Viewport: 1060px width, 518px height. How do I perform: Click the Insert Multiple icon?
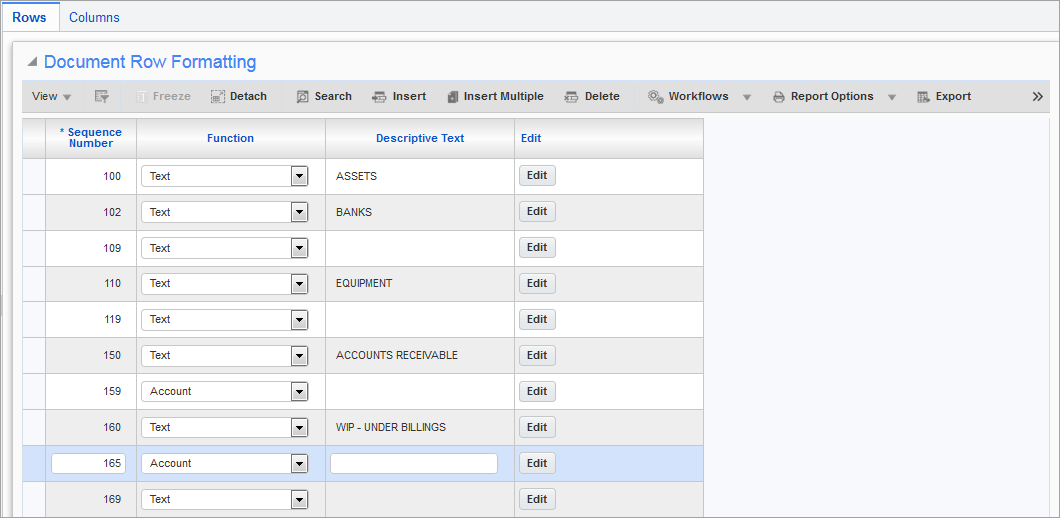tap(453, 97)
